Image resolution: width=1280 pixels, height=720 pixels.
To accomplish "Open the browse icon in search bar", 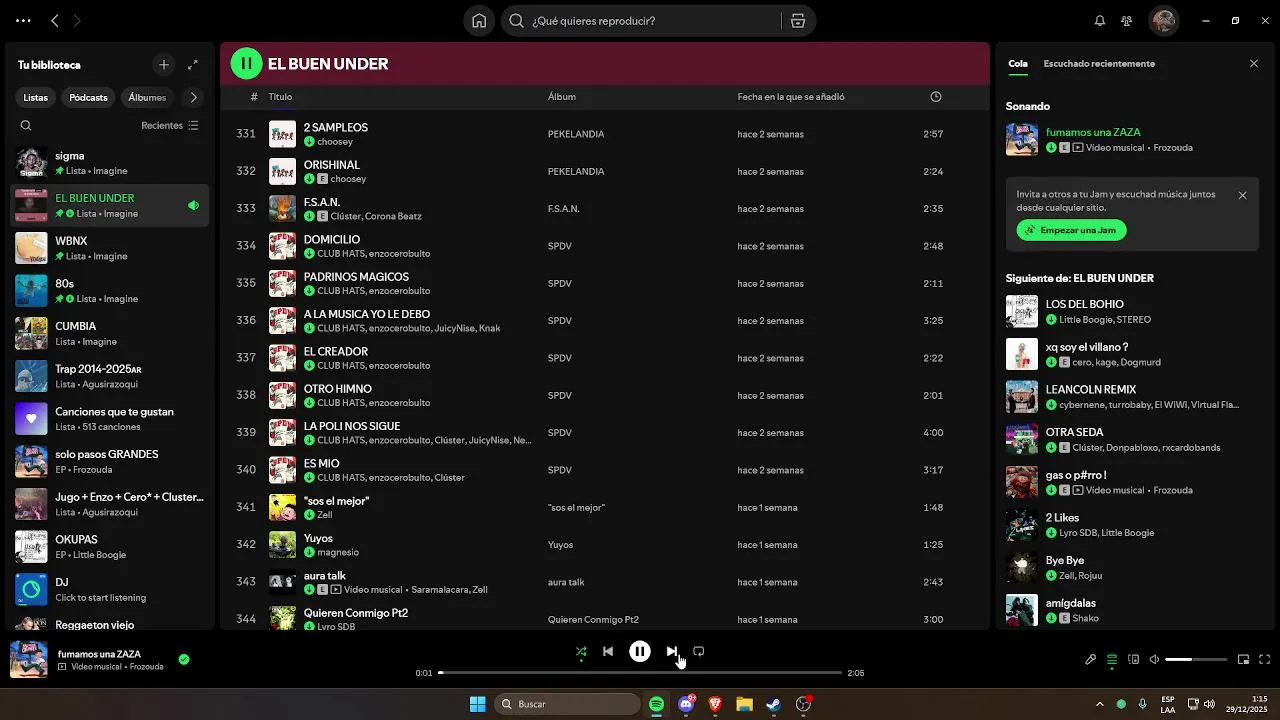I will [797, 21].
